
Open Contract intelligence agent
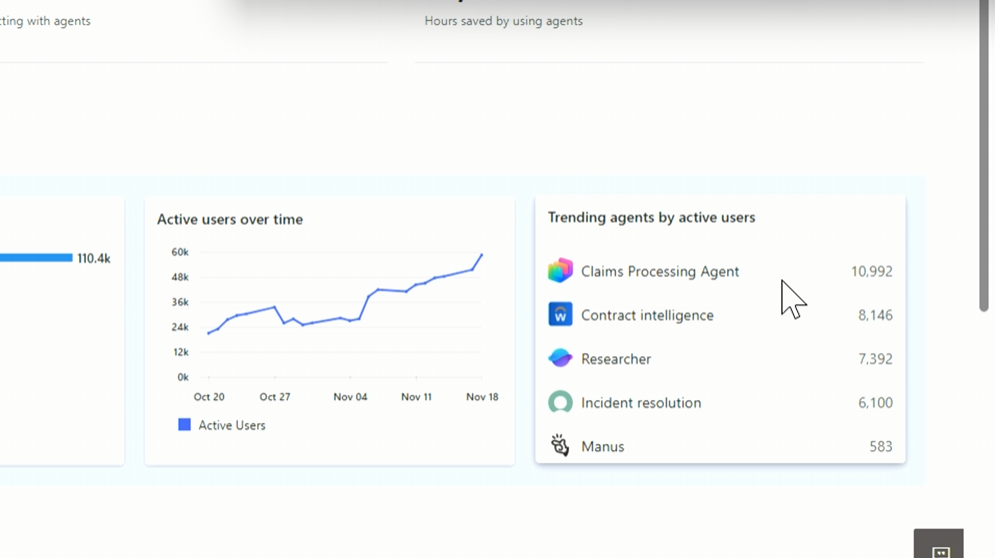647,316
